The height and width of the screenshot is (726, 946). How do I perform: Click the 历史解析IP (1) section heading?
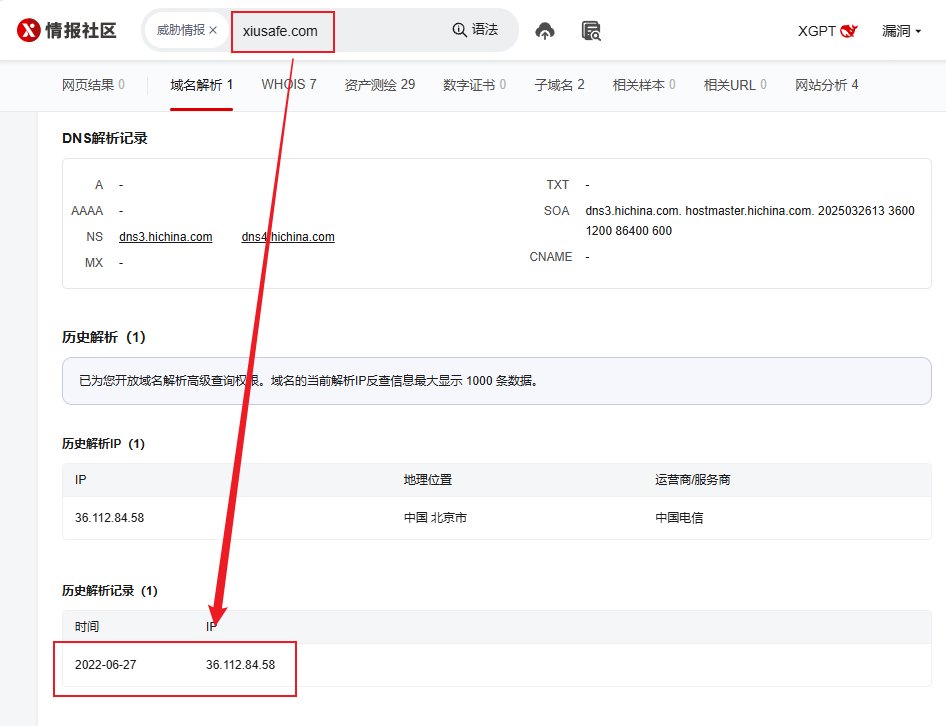click(103, 444)
